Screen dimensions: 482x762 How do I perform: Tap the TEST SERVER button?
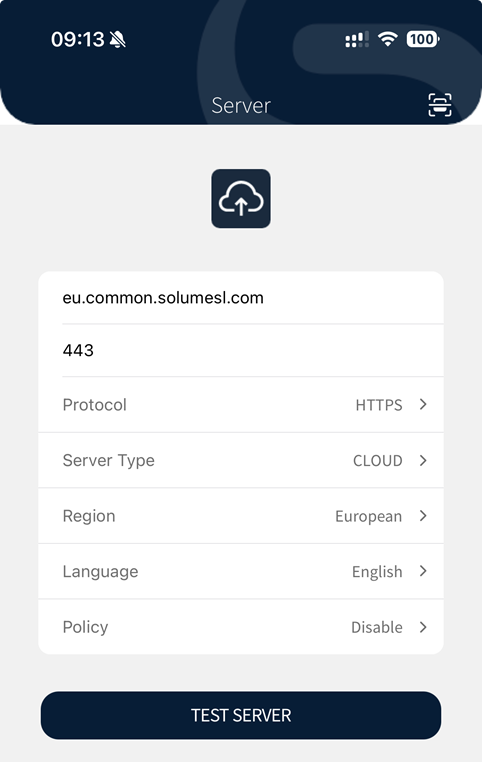(x=241, y=715)
